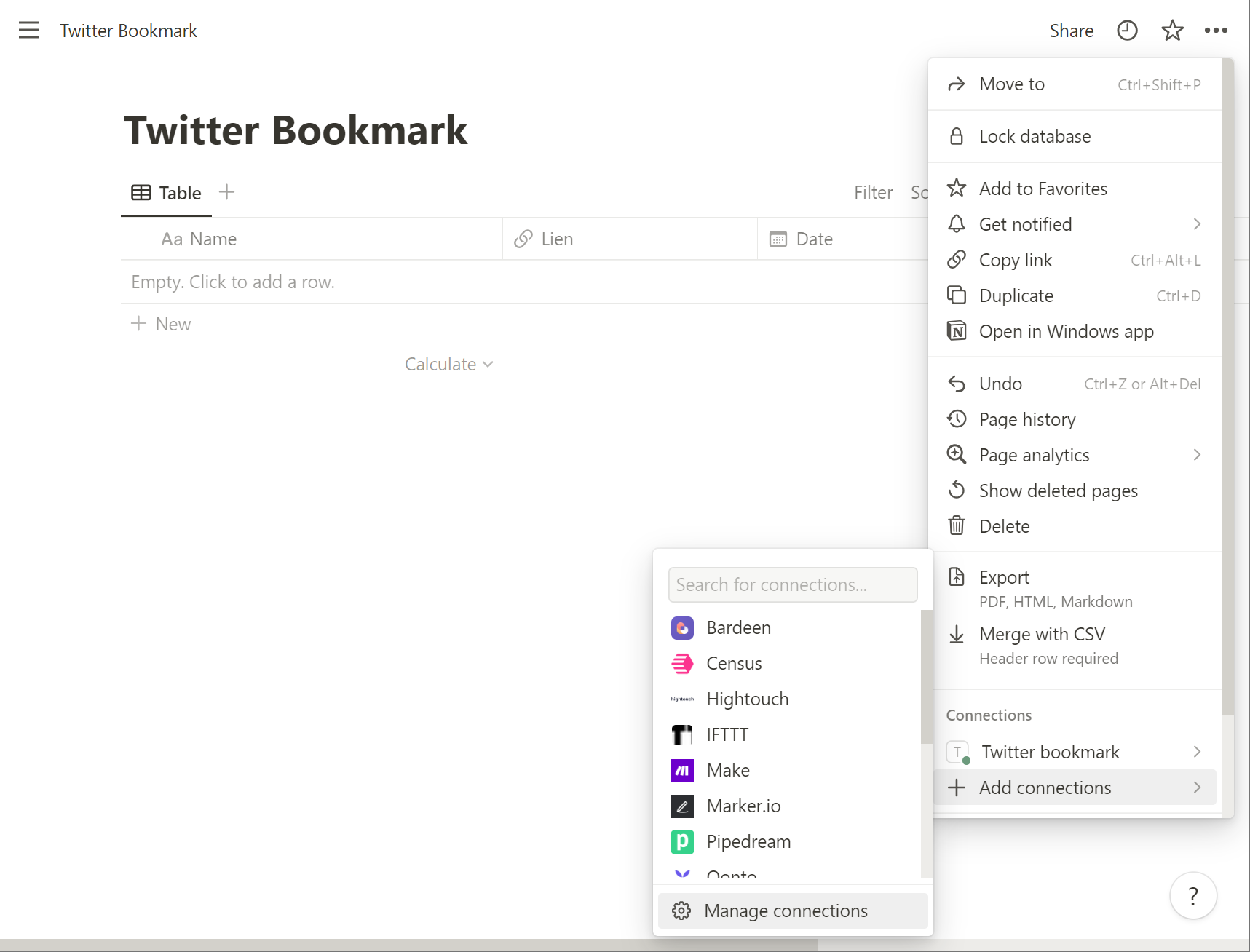
Task: Open the hamburger sidebar menu
Action: (29, 30)
